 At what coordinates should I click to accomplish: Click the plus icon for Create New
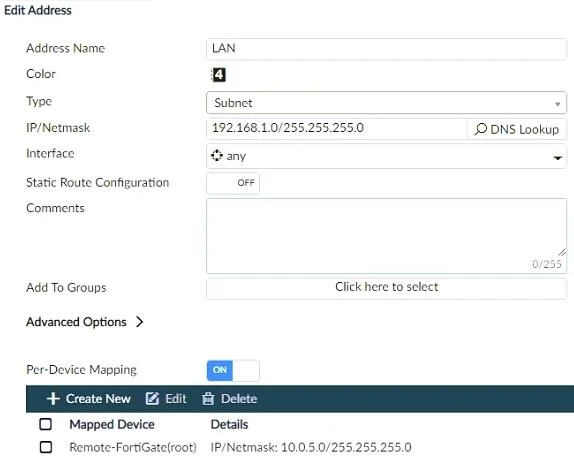(x=53, y=399)
